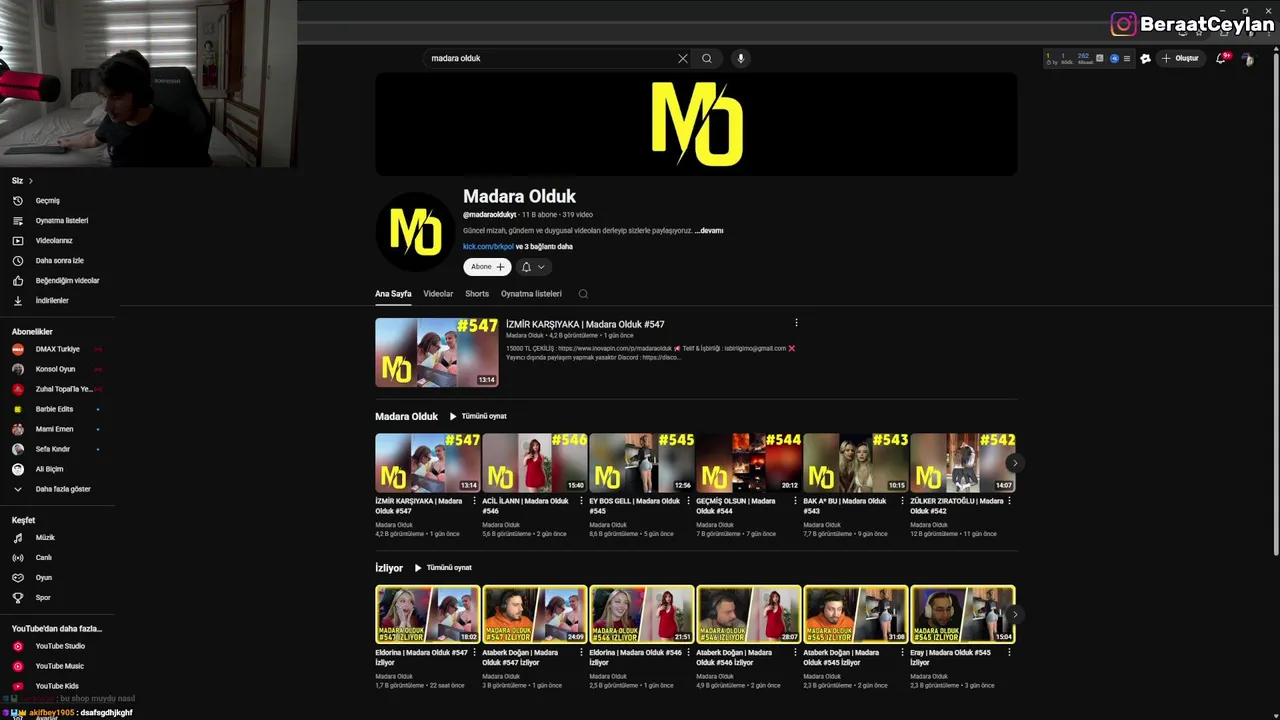This screenshot has height=720, width=1280.
Task: Expand channel description with ...devamı
Action: 709,231
